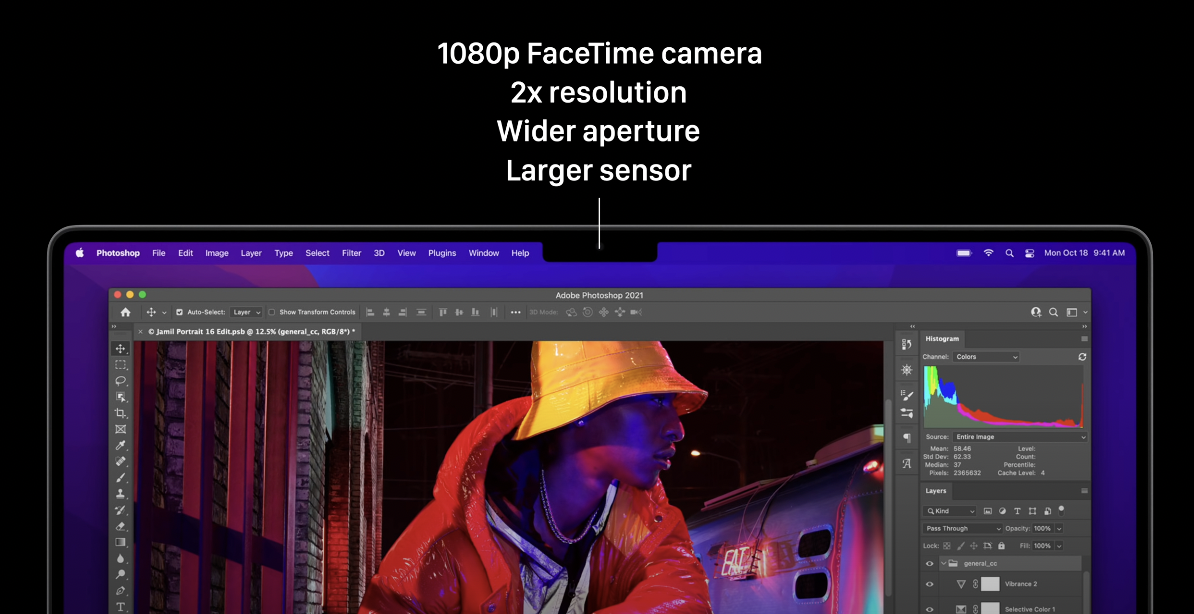Open the Source Entire Image dropdown

click(1020, 437)
